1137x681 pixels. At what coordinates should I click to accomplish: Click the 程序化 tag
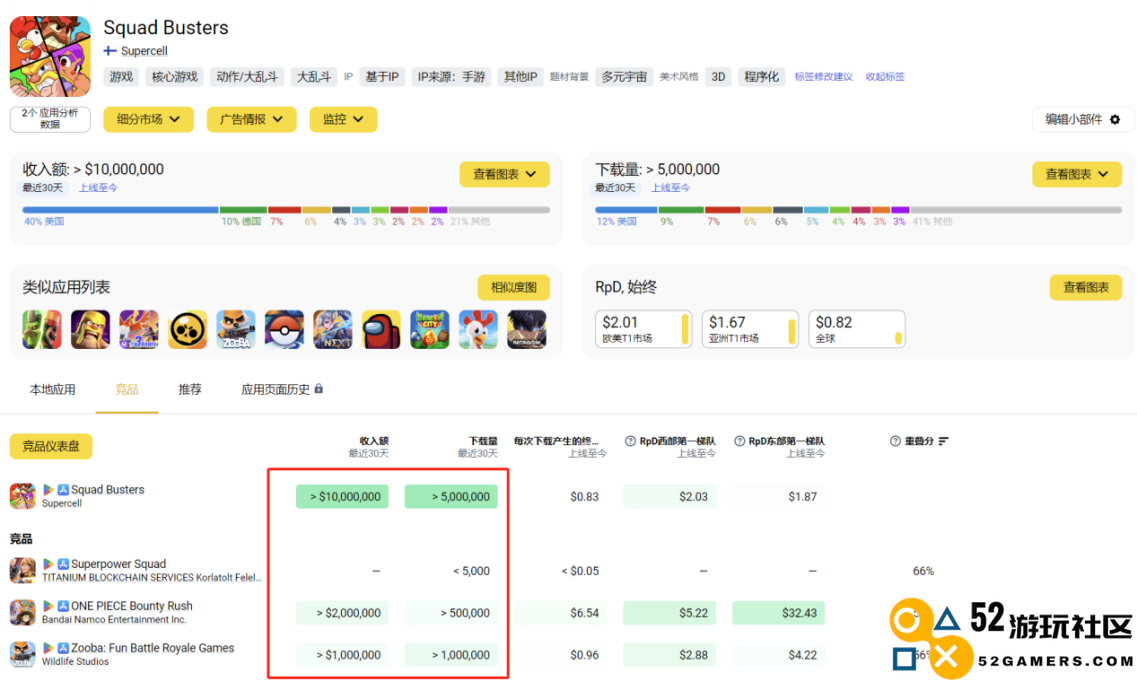pos(761,77)
